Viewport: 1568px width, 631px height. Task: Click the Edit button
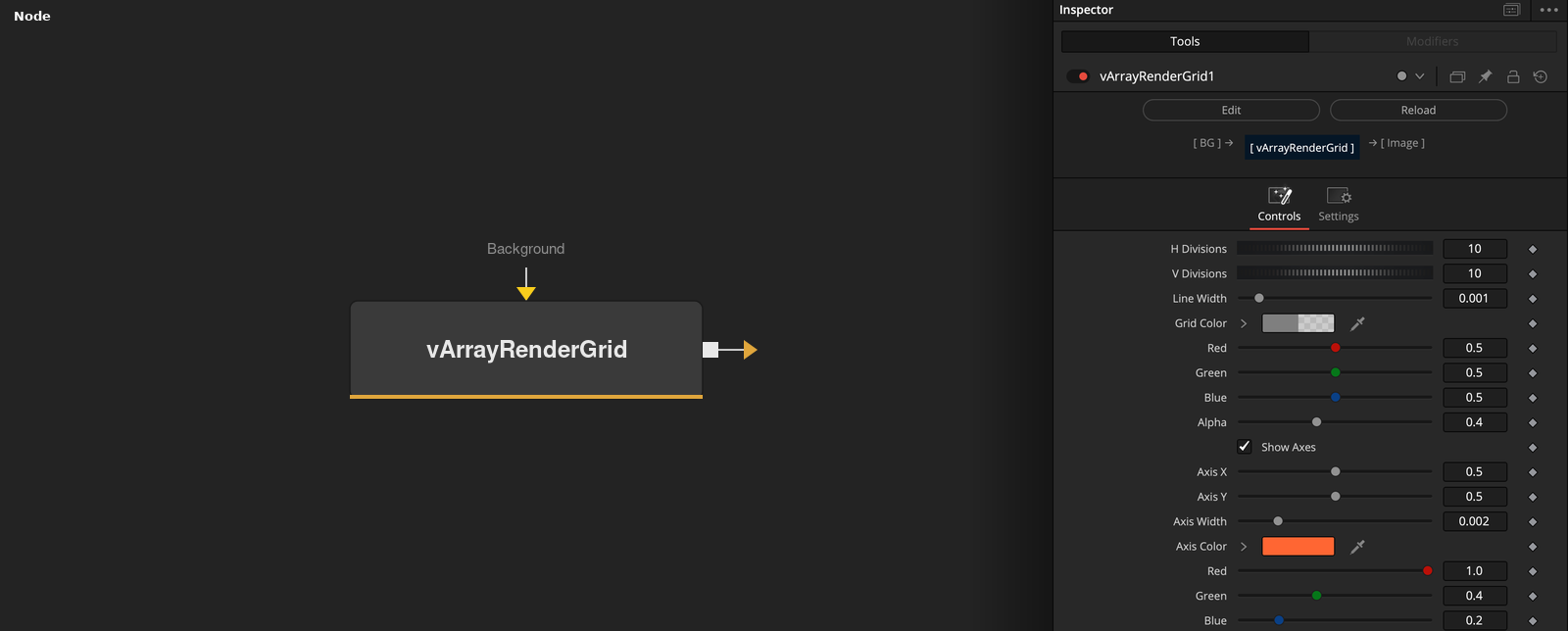(1231, 110)
